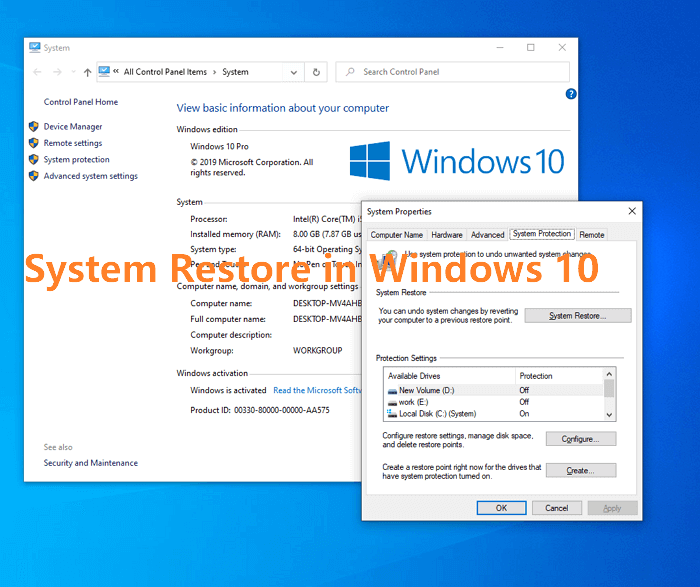
Task: Click the Up arrow navigation button
Action: tap(88, 72)
